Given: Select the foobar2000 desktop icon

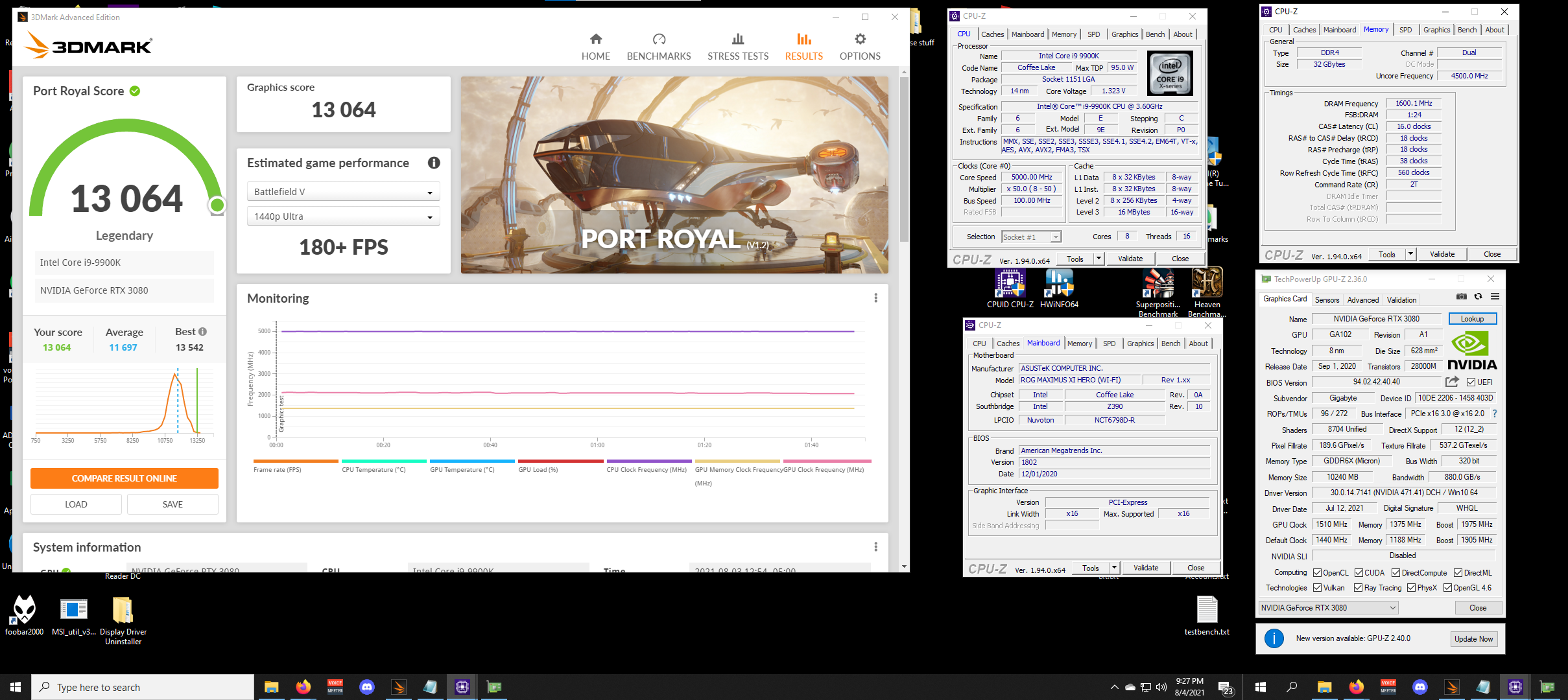Looking at the screenshot, I should (x=25, y=615).
